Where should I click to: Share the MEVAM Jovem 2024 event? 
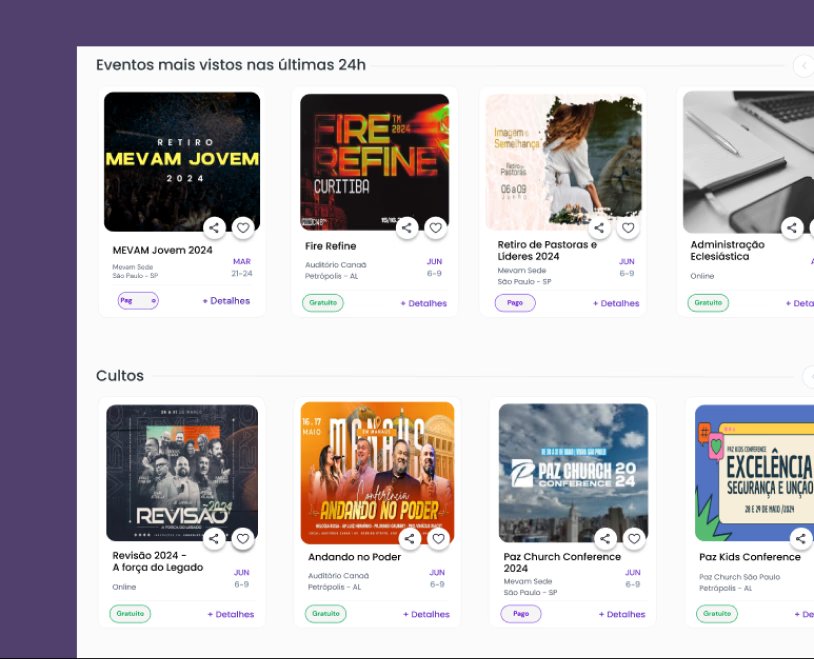point(214,227)
